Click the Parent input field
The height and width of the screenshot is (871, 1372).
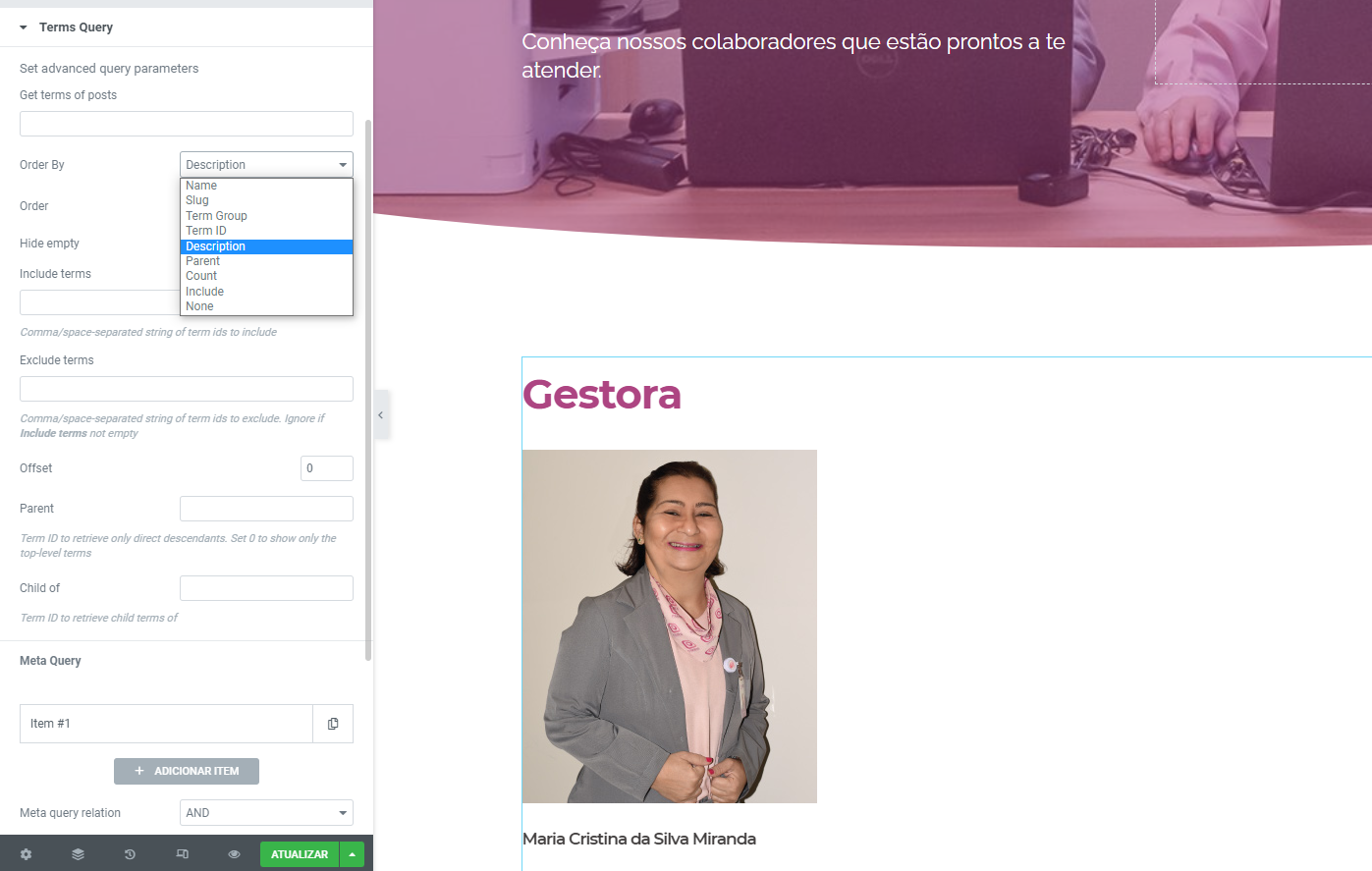pos(266,509)
